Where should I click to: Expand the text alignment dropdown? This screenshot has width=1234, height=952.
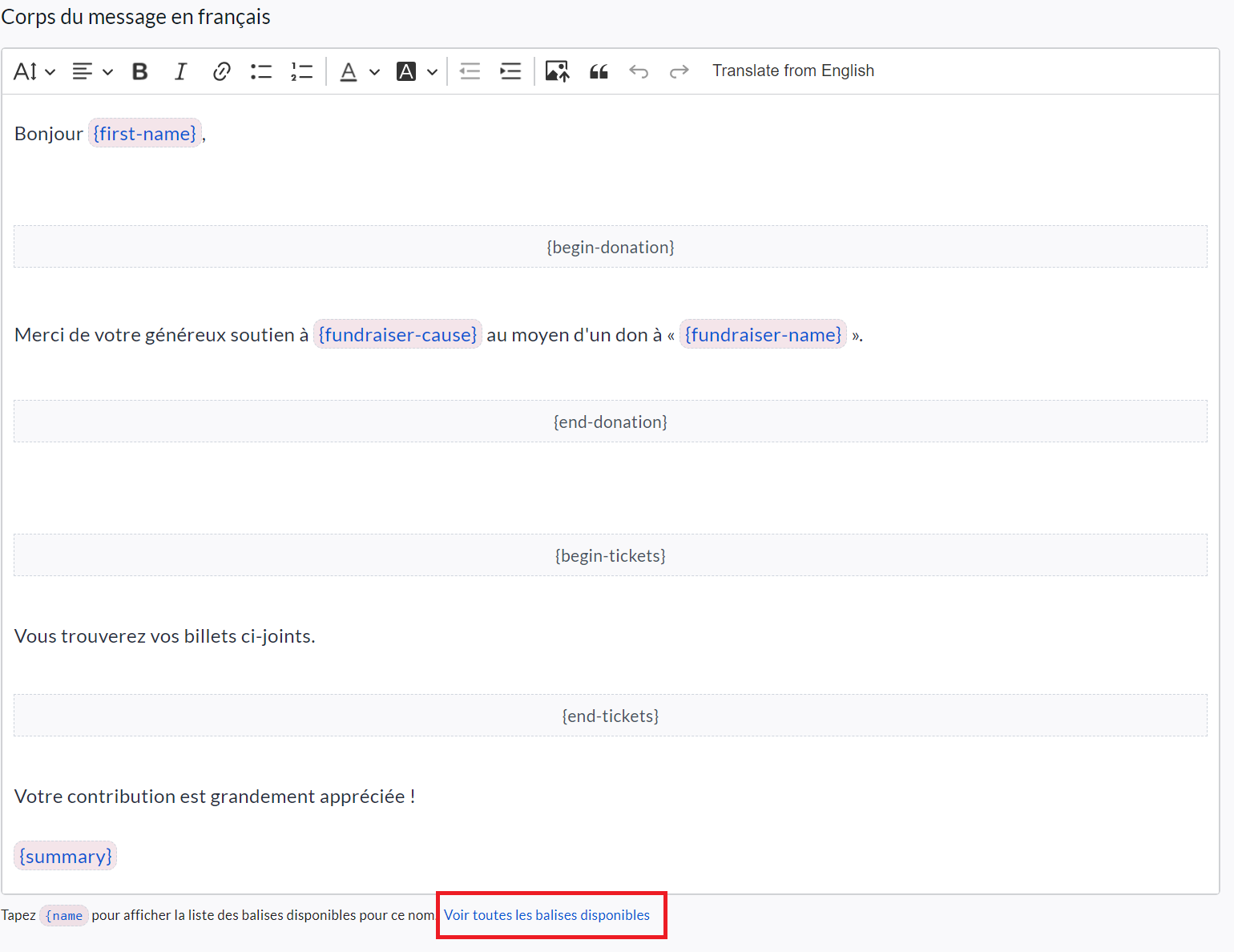click(x=92, y=71)
